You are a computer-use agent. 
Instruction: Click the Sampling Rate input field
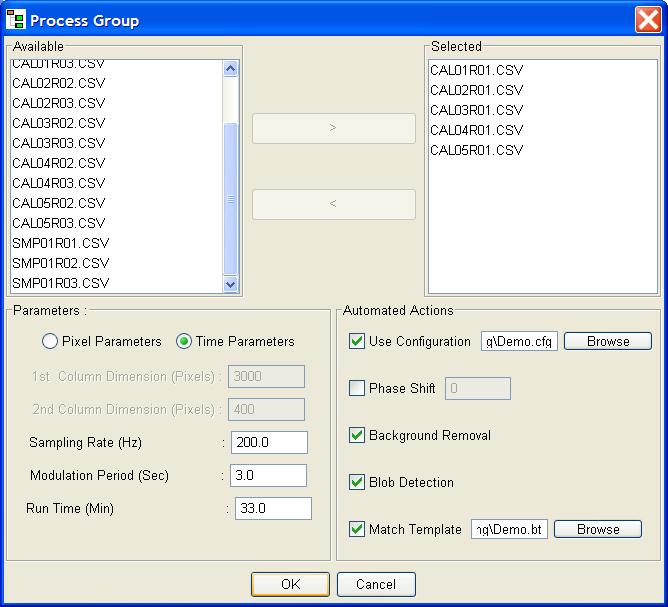click(x=268, y=443)
